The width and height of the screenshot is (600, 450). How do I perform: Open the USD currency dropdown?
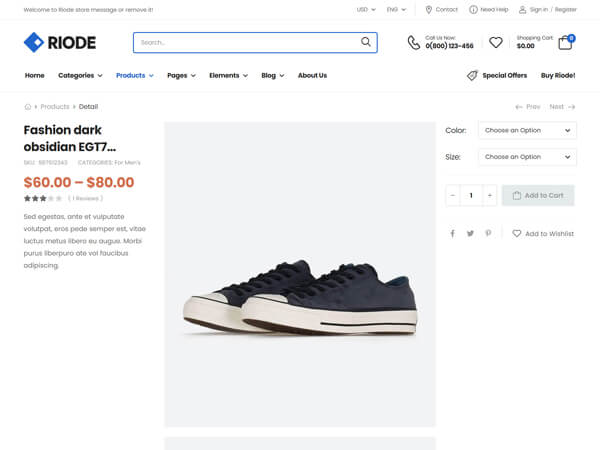(366, 10)
